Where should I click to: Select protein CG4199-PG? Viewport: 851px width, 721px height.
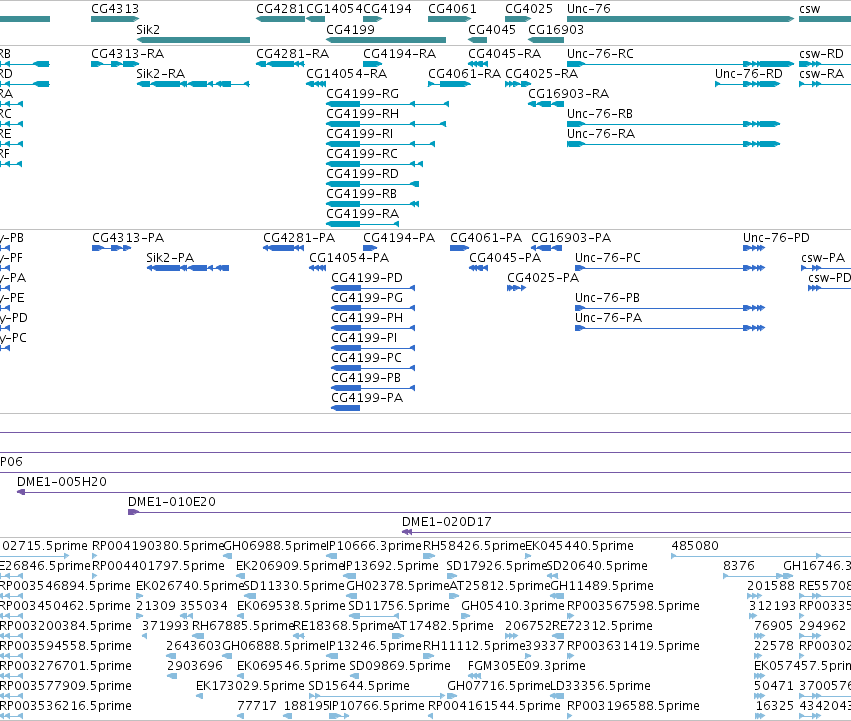[x=367, y=298]
